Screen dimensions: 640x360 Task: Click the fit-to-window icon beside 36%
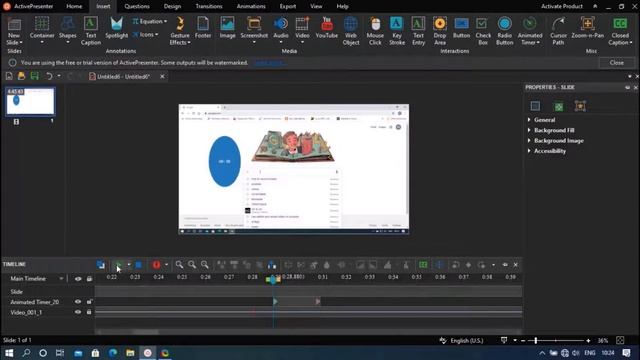(620, 340)
